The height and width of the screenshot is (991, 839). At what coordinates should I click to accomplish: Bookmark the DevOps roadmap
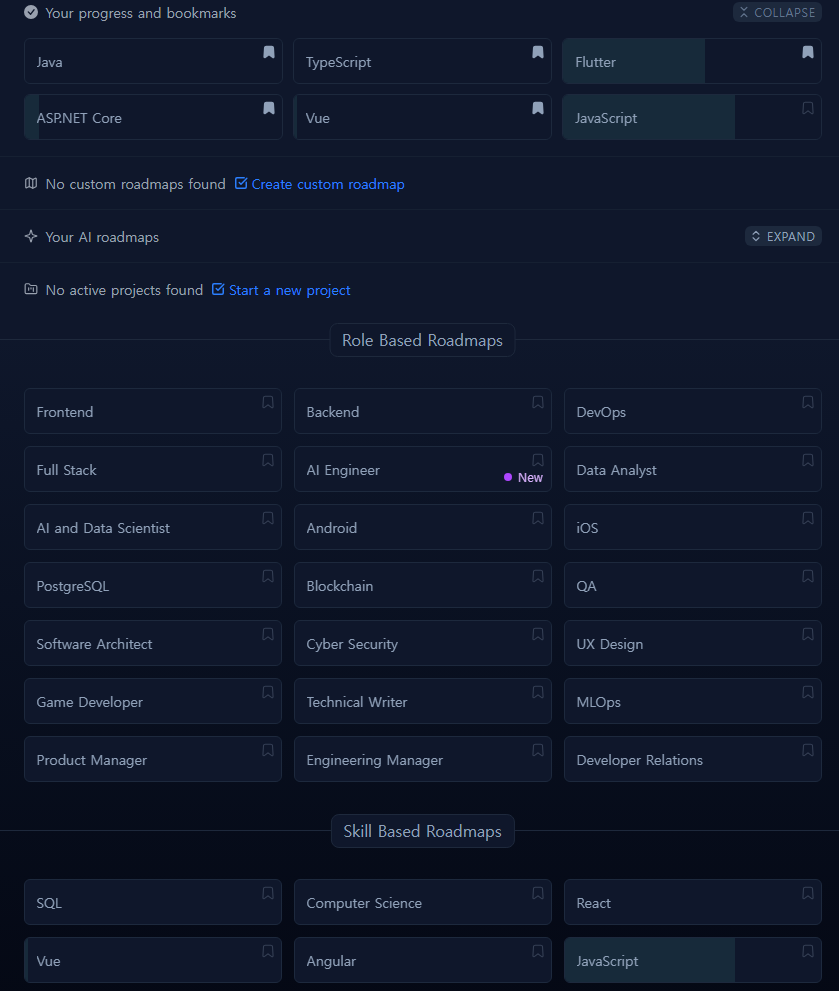807,403
